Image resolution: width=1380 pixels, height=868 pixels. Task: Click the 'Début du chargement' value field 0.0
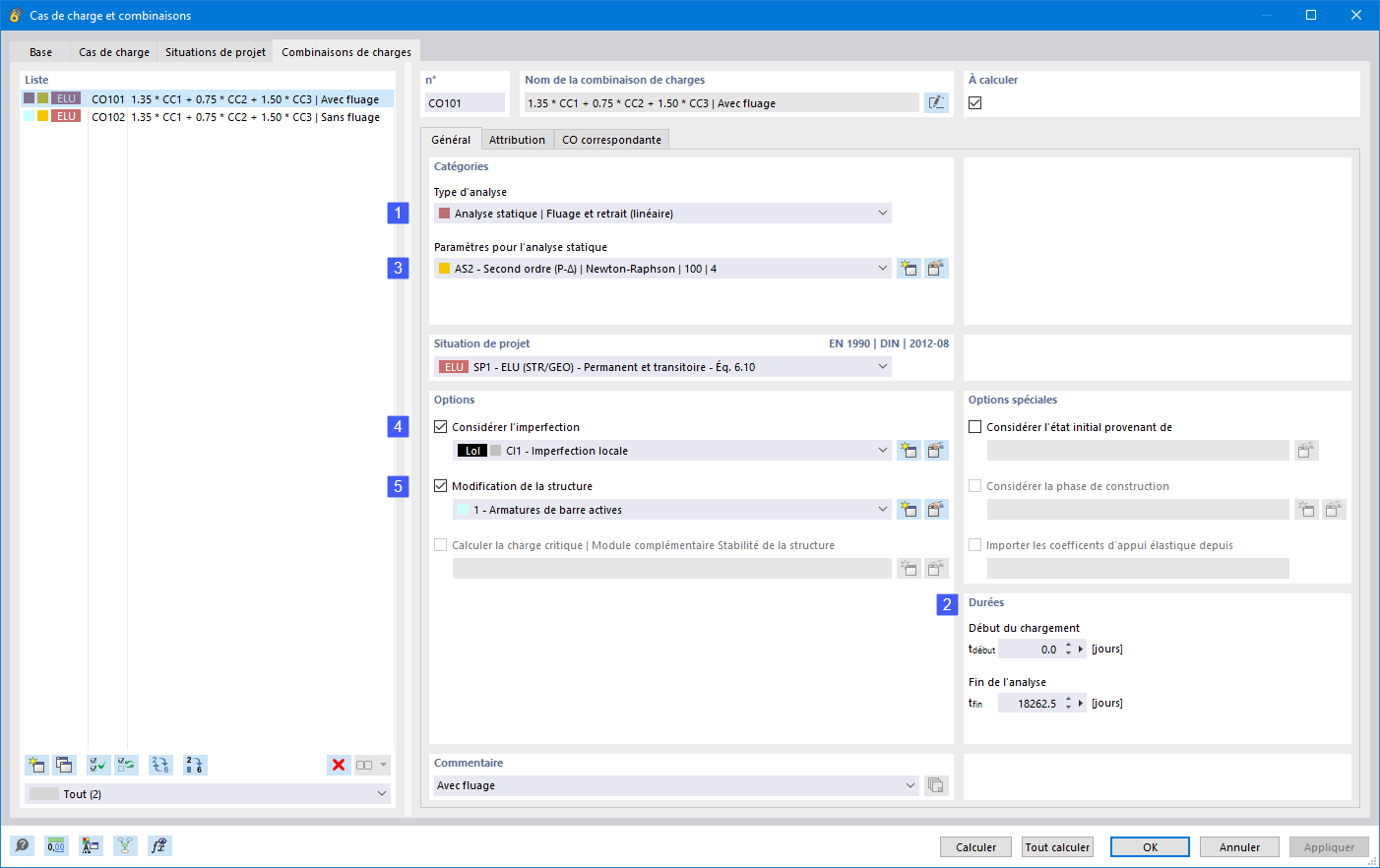(1030, 650)
